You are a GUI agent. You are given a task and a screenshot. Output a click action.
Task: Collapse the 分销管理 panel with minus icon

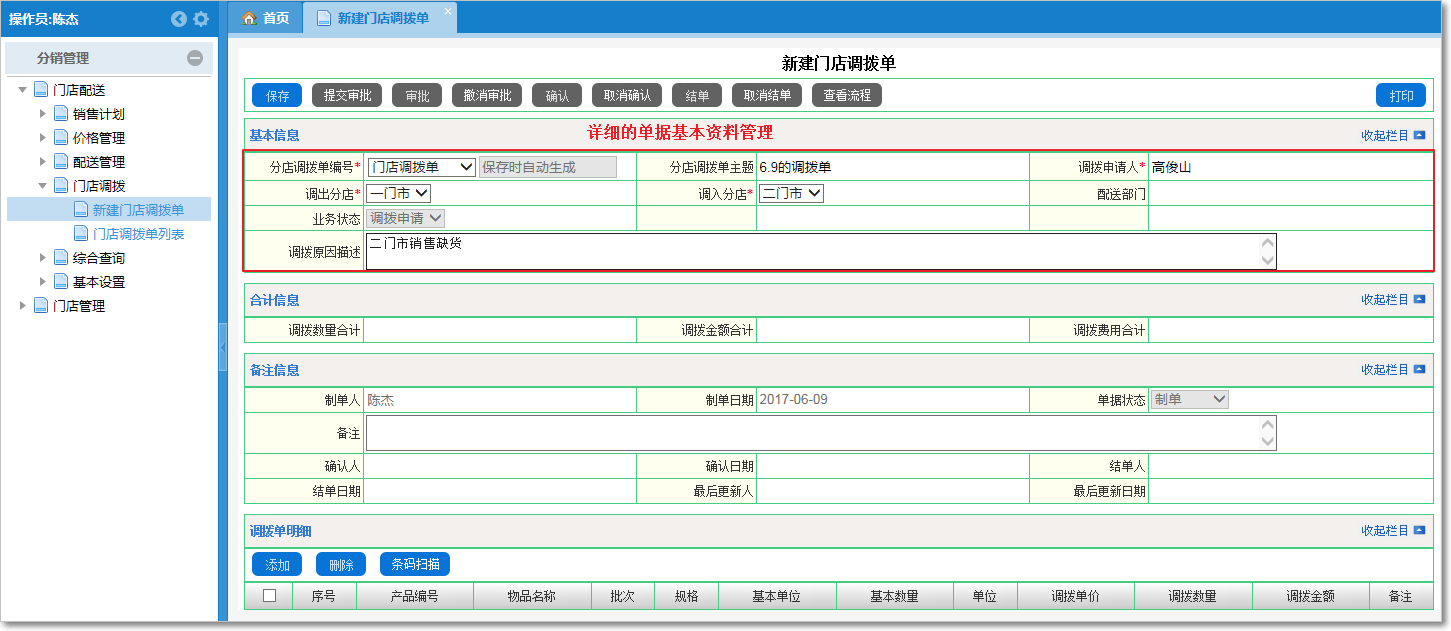click(195, 59)
